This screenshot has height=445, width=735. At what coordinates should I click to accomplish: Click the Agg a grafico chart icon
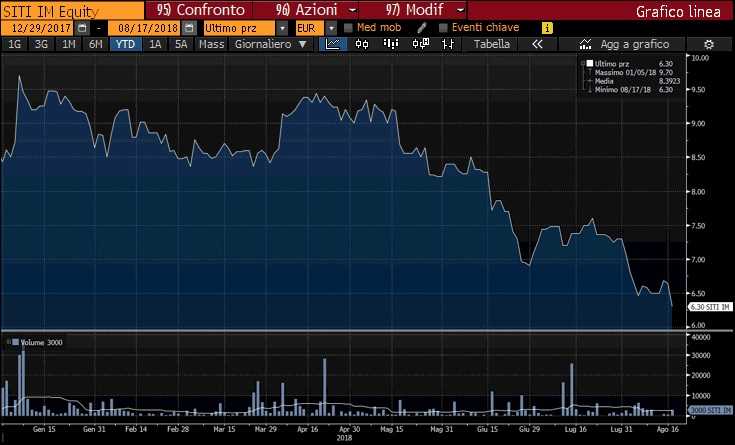pos(585,45)
